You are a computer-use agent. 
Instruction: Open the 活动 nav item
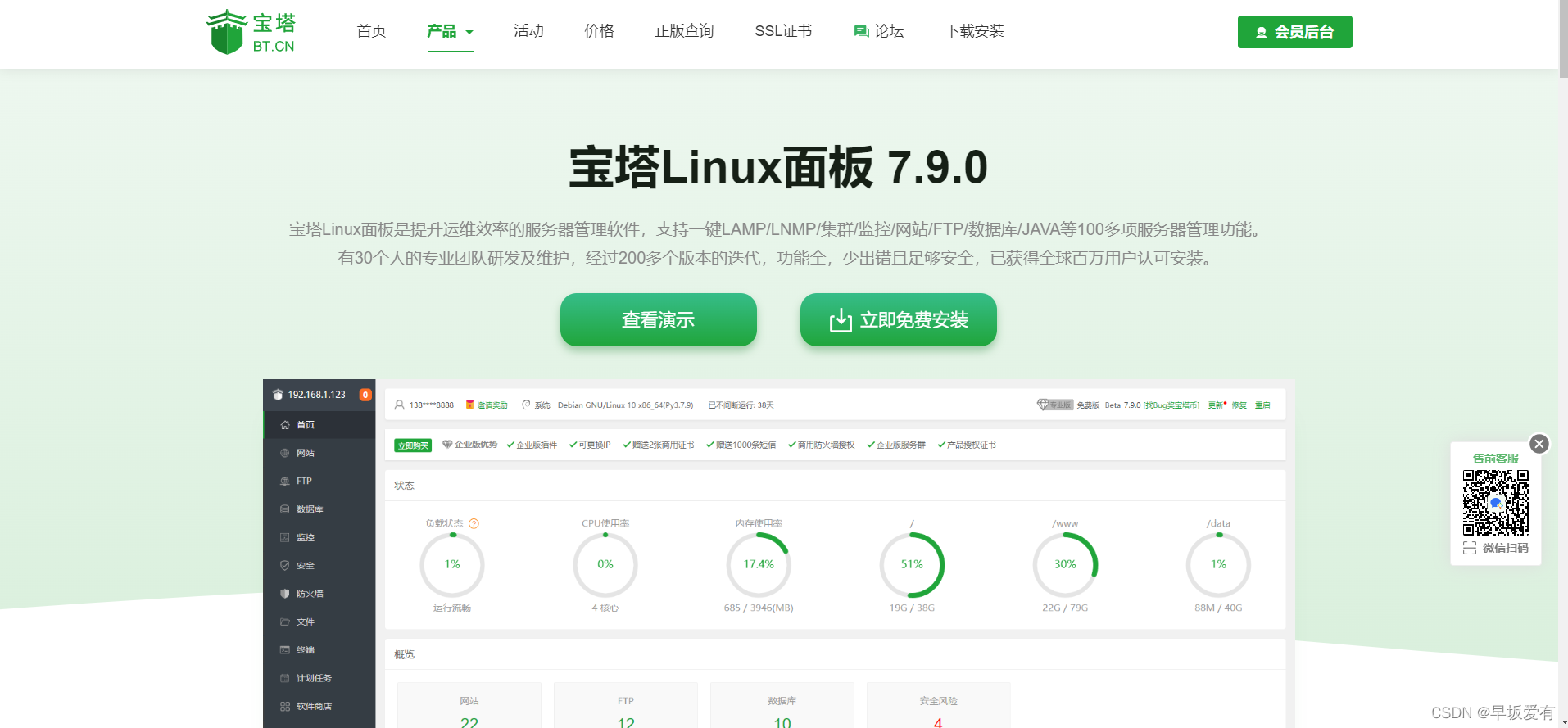point(528,31)
